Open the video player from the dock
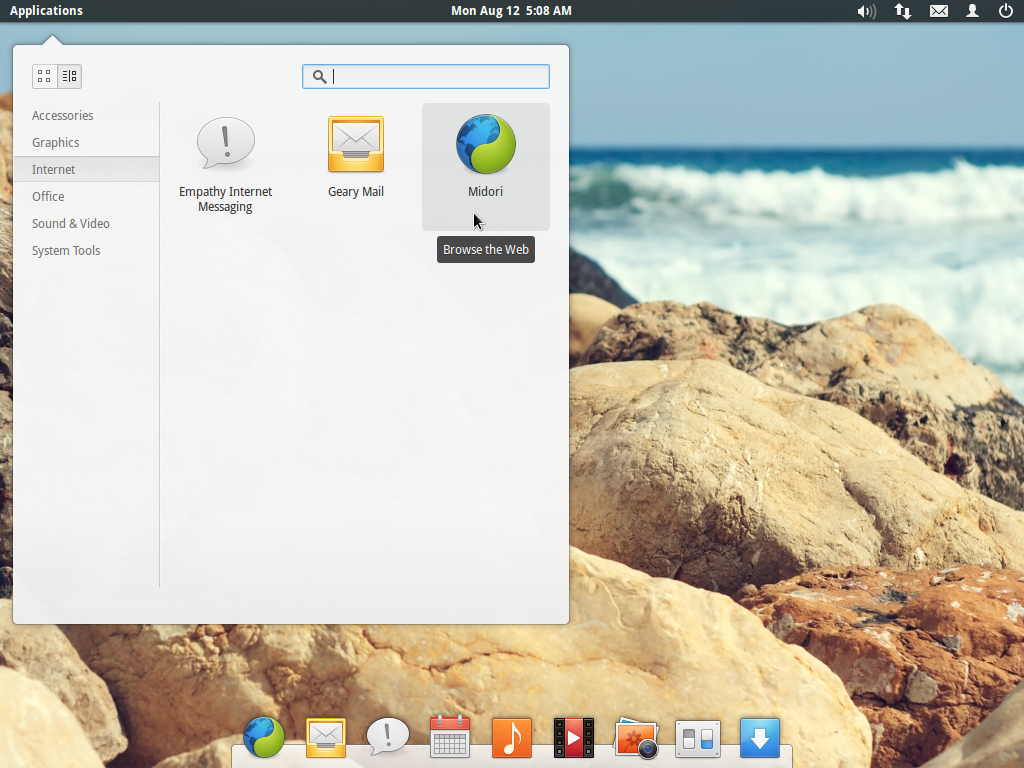The image size is (1024, 768). tap(573, 738)
